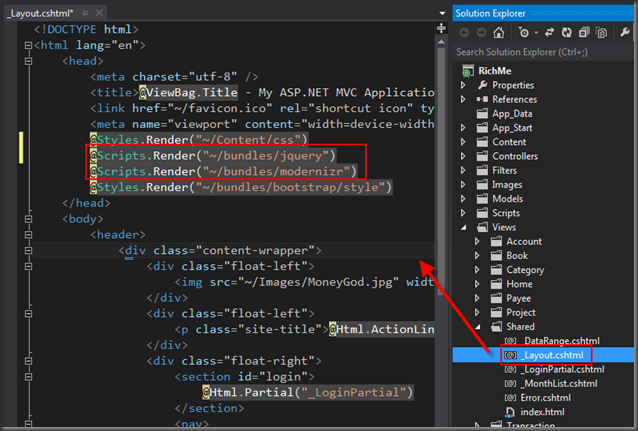Collapse the header tag outlining box

coord(28,235)
